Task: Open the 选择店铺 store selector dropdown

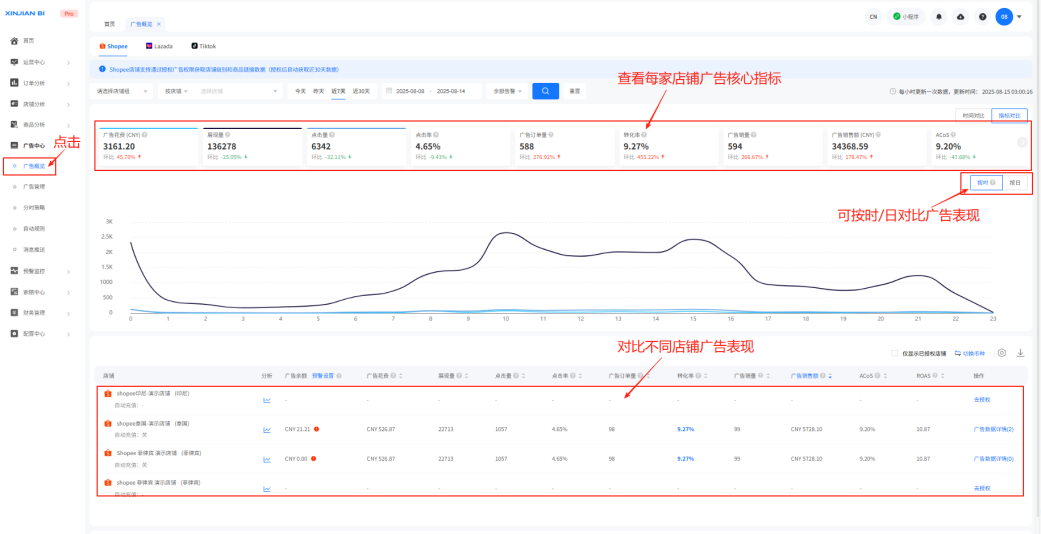Action: pyautogui.click(x=238, y=91)
